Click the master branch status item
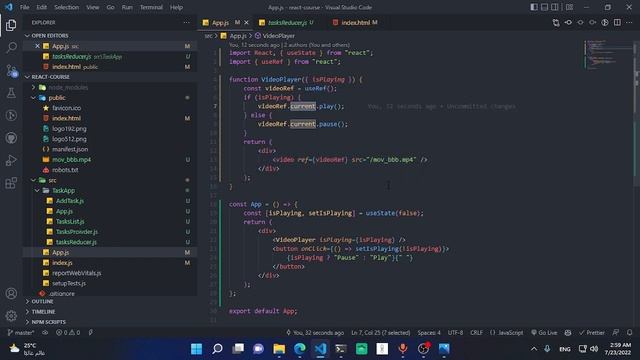The width and height of the screenshot is (640, 360). coord(21,333)
